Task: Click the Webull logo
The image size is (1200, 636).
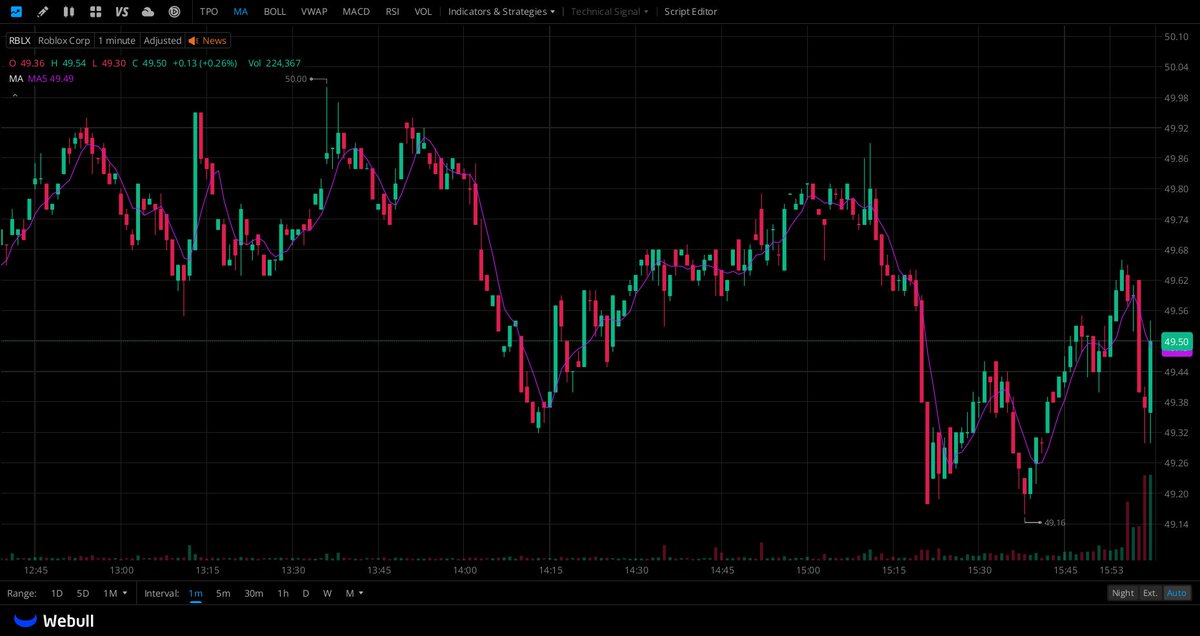Action: 53,621
